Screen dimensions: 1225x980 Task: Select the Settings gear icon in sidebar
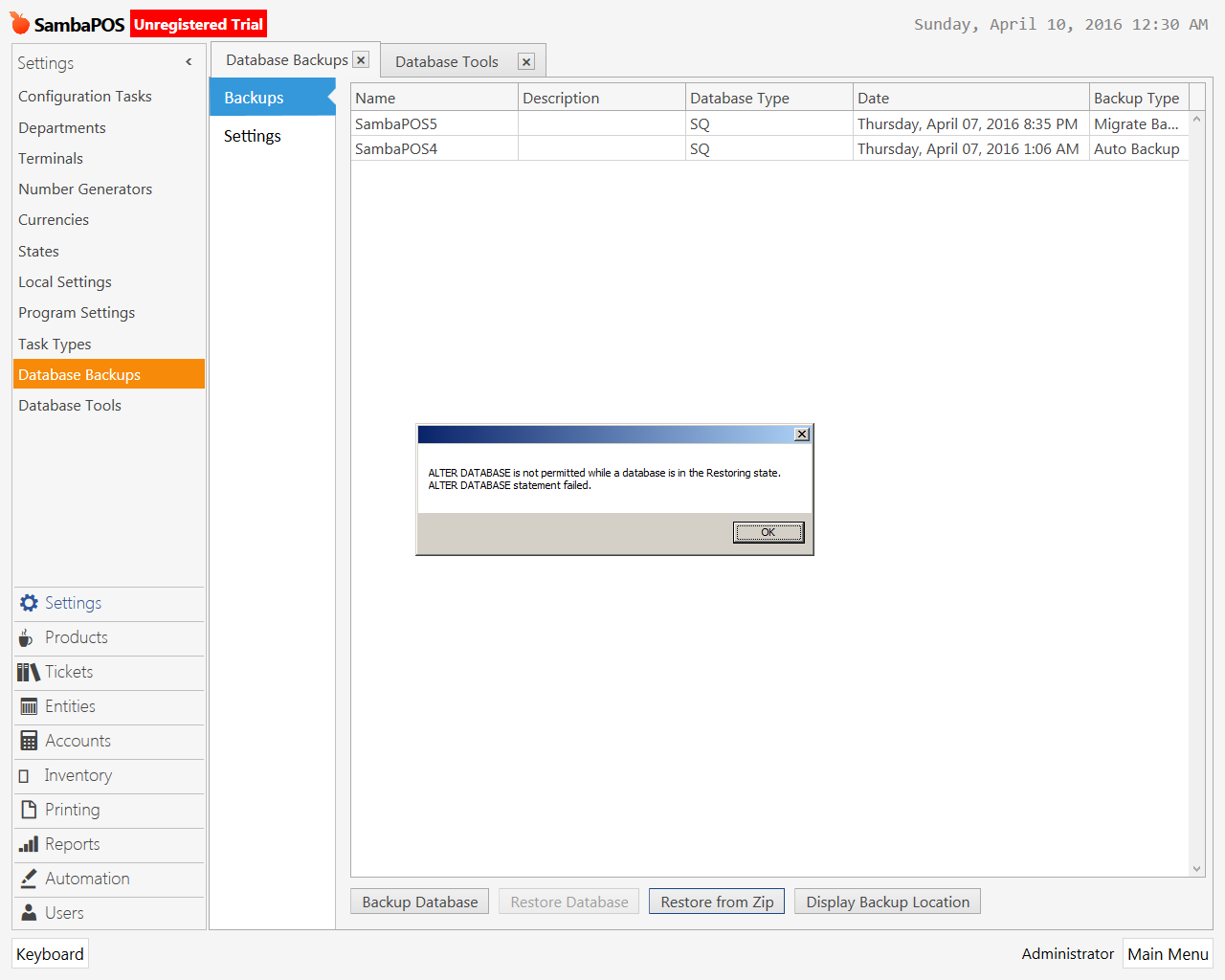(x=28, y=603)
